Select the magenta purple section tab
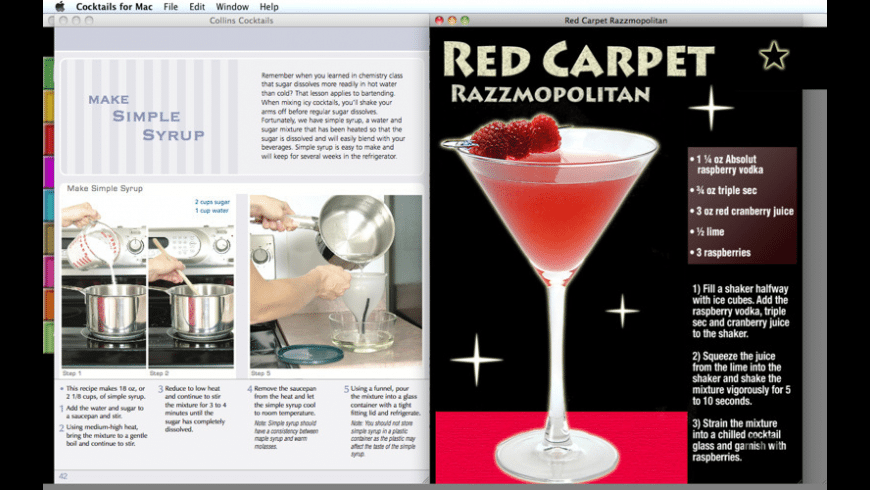 (x=49, y=172)
